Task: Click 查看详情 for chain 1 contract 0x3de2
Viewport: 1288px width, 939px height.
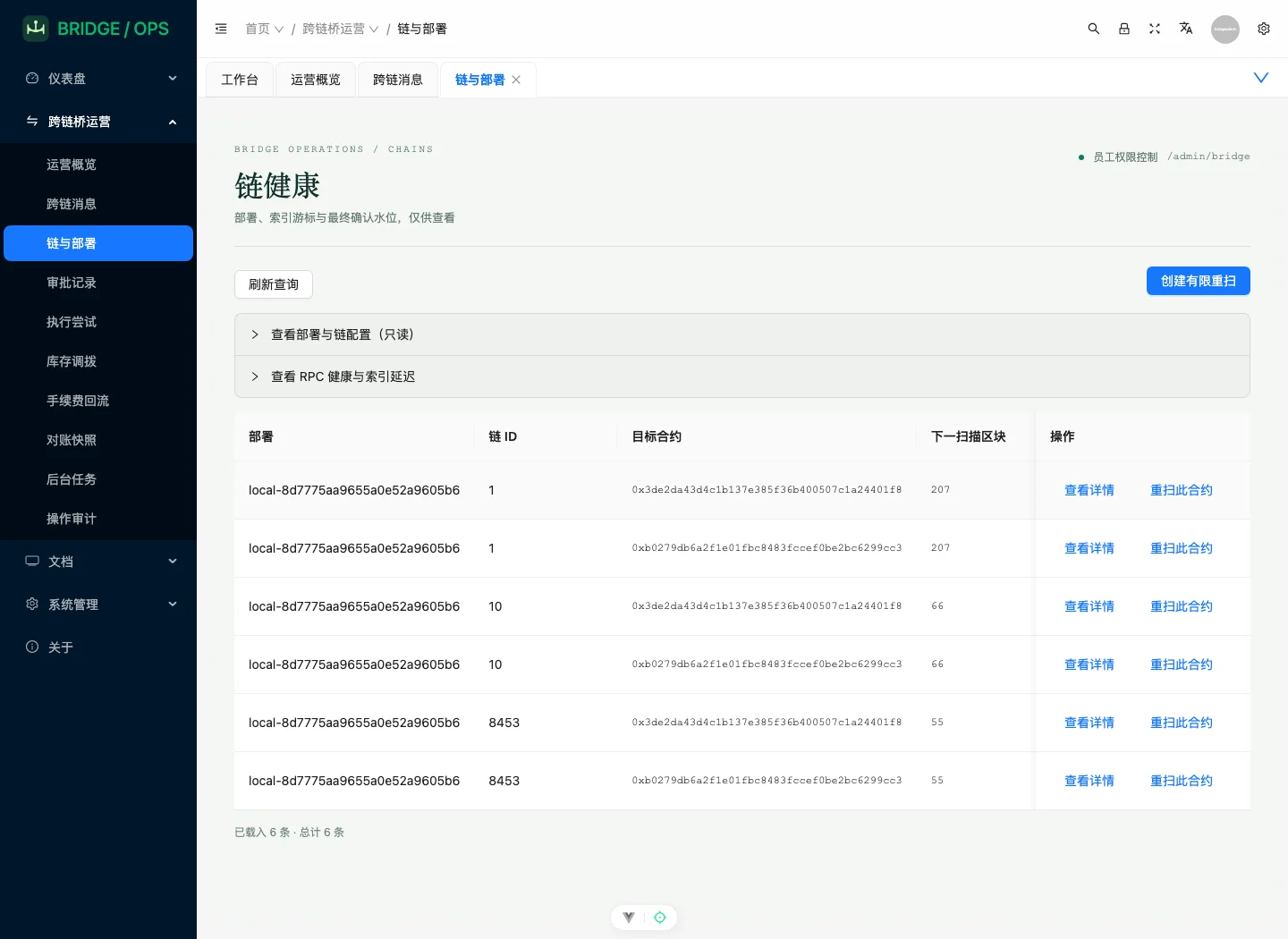Action: click(x=1089, y=490)
